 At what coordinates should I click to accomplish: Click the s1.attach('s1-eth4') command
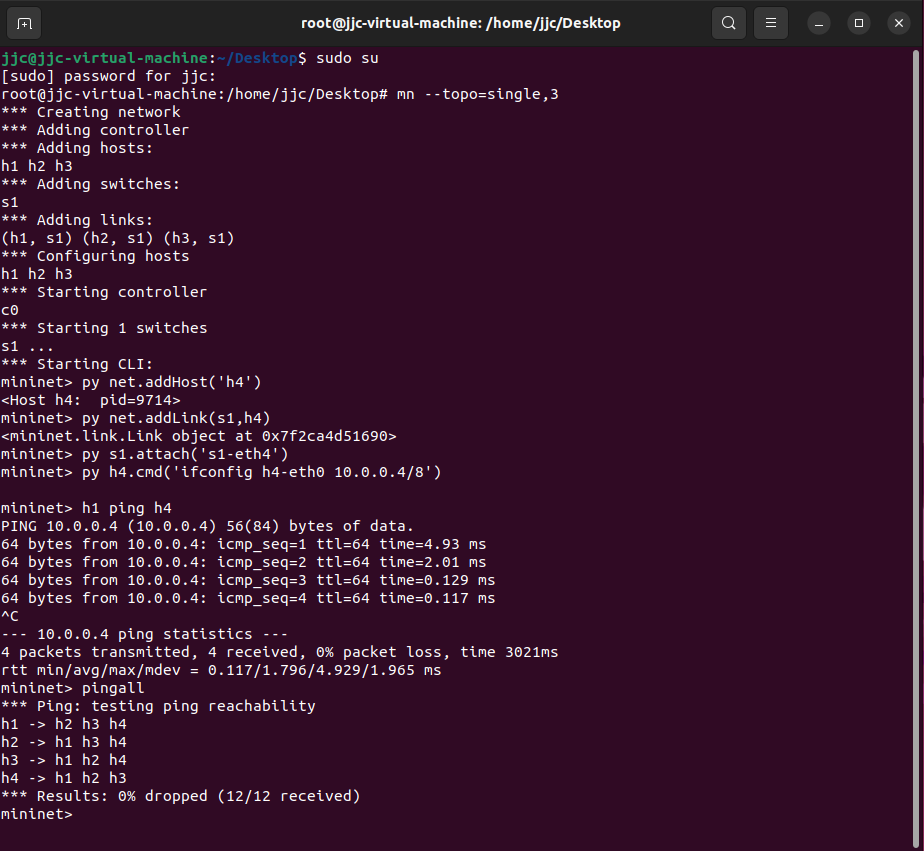coord(185,454)
